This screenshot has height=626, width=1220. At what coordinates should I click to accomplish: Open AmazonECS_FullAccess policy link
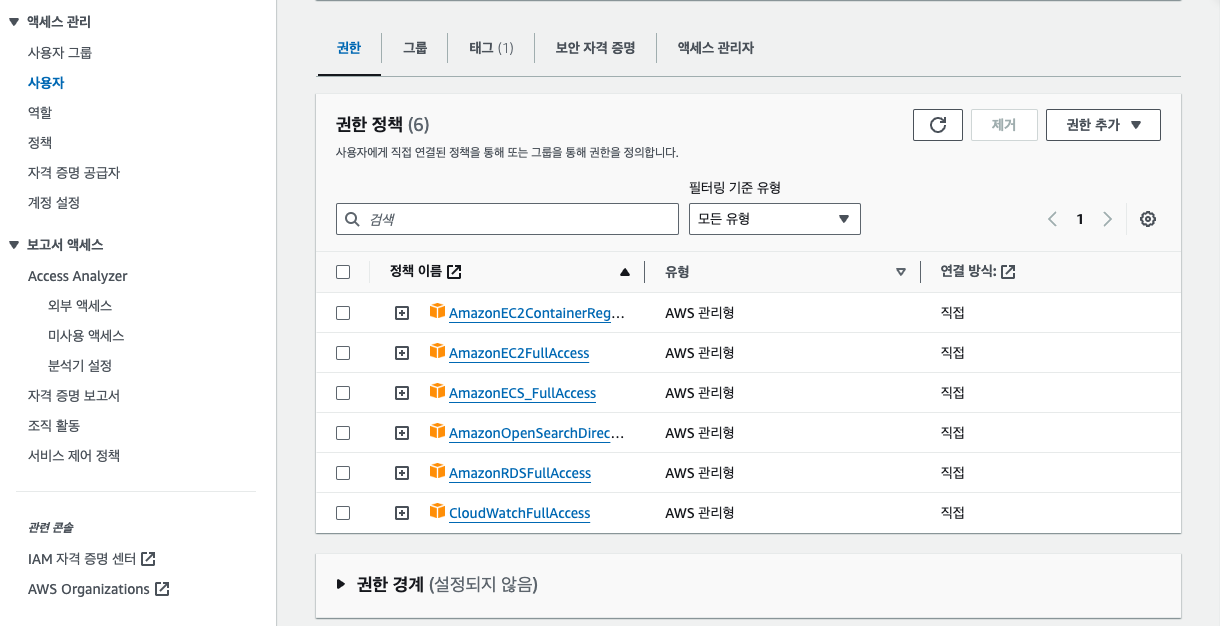click(x=522, y=393)
